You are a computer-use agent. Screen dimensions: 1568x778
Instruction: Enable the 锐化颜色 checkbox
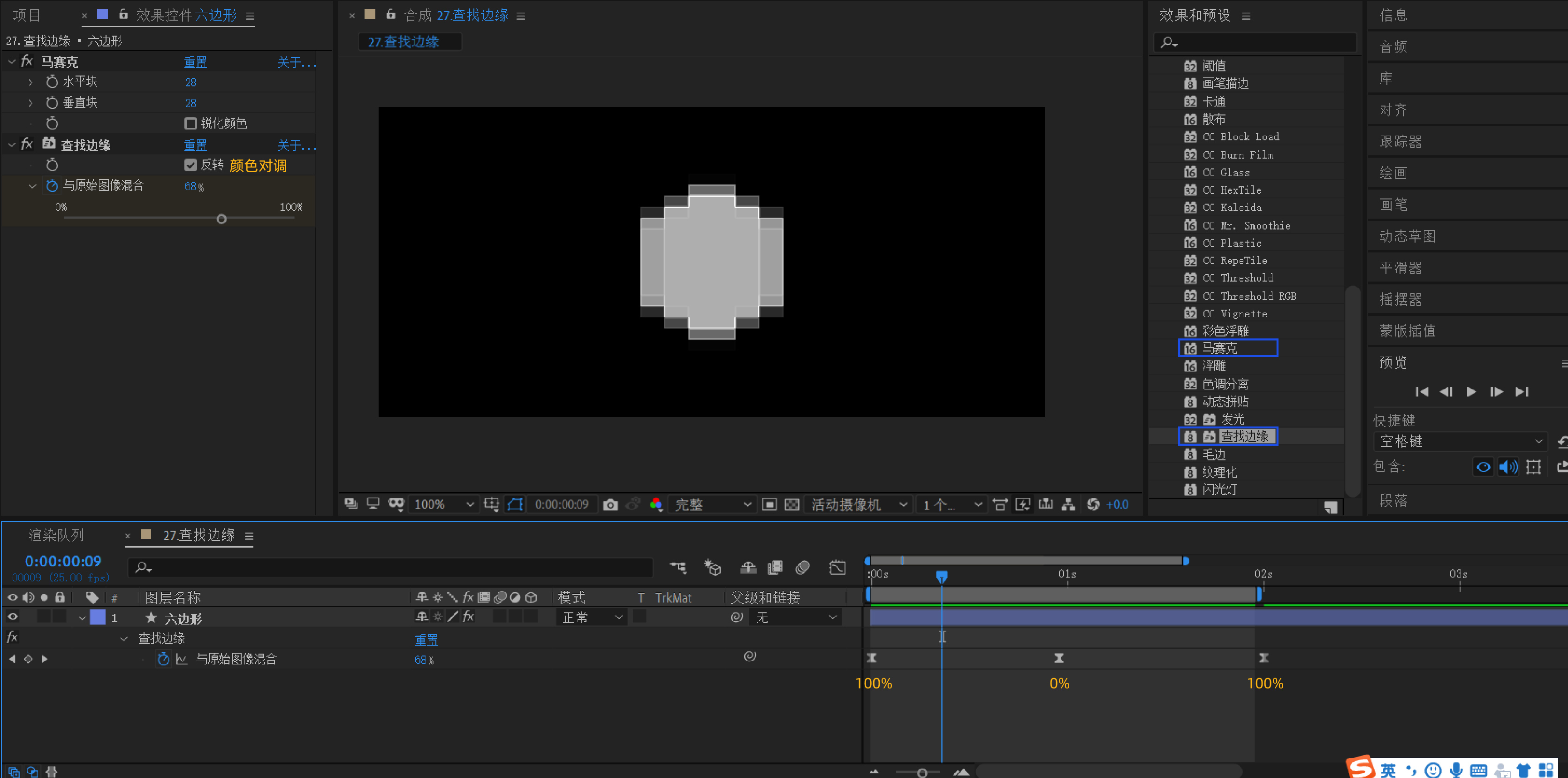(x=190, y=123)
